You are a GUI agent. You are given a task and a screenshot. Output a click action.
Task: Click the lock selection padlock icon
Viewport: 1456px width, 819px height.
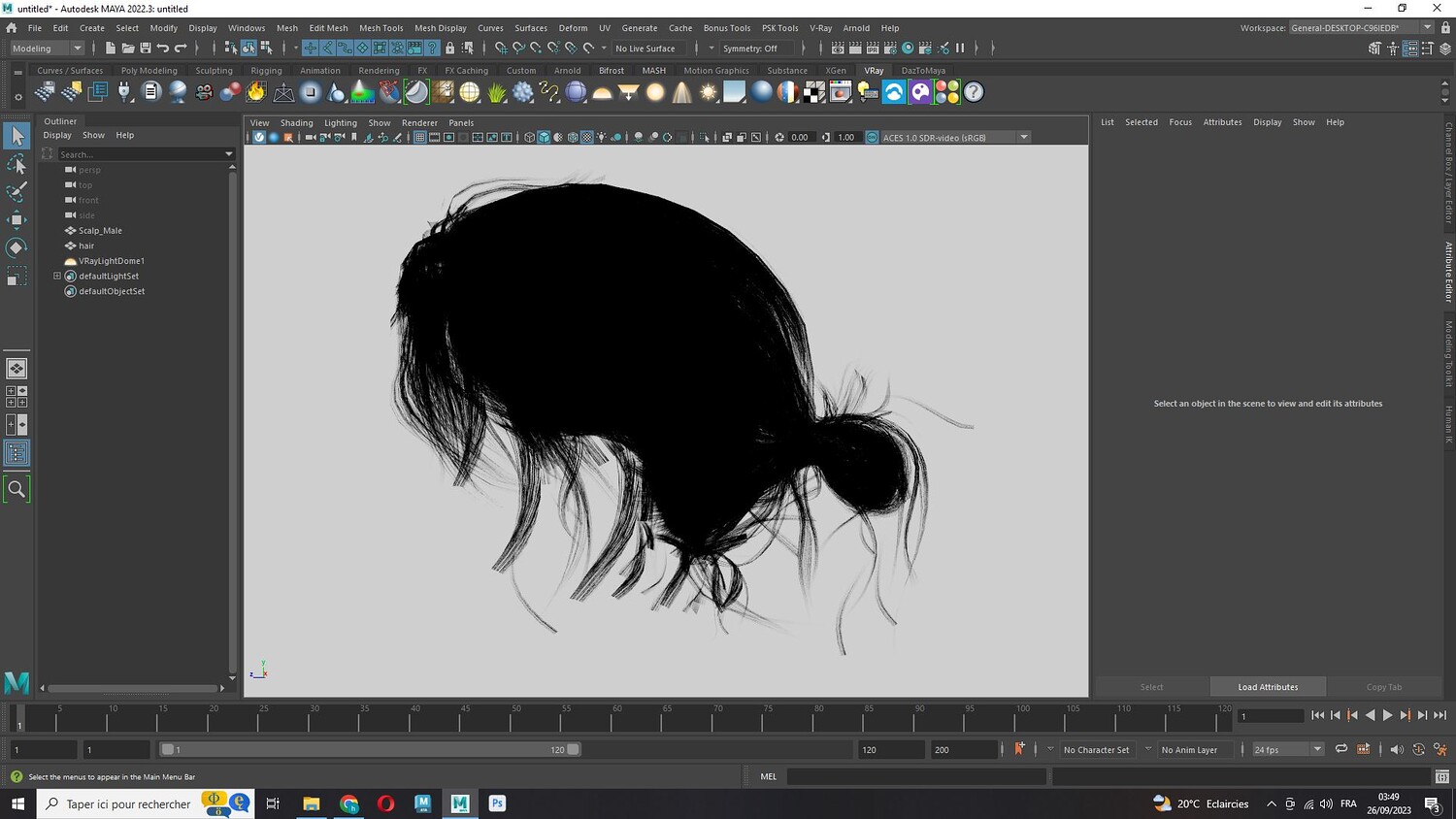click(x=449, y=49)
